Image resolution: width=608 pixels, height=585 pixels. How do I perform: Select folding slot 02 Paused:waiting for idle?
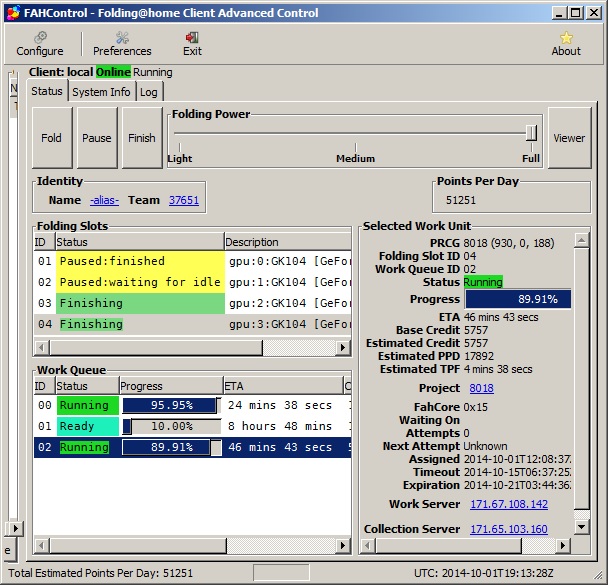[193, 282]
